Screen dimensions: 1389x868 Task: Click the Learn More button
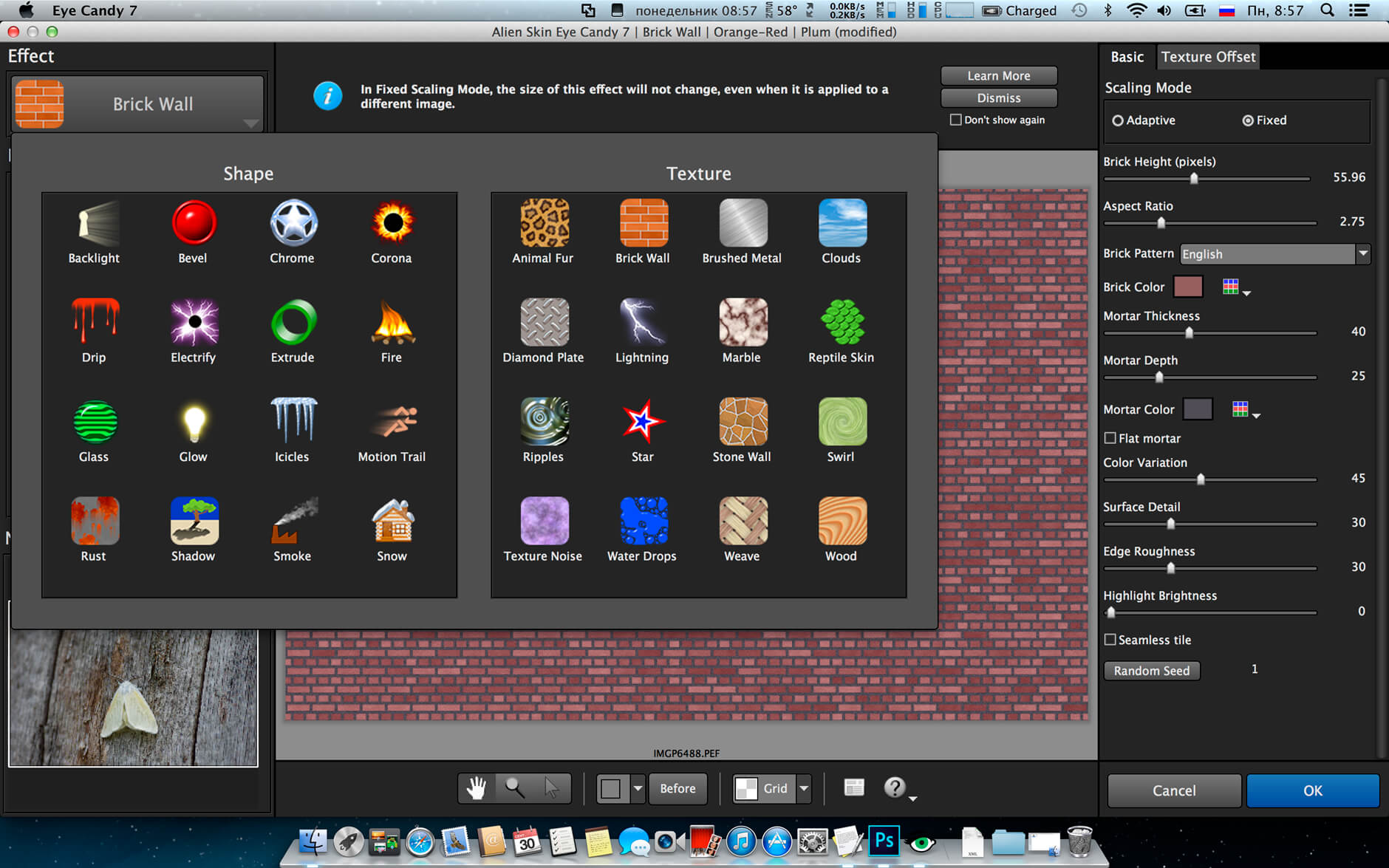coord(999,76)
